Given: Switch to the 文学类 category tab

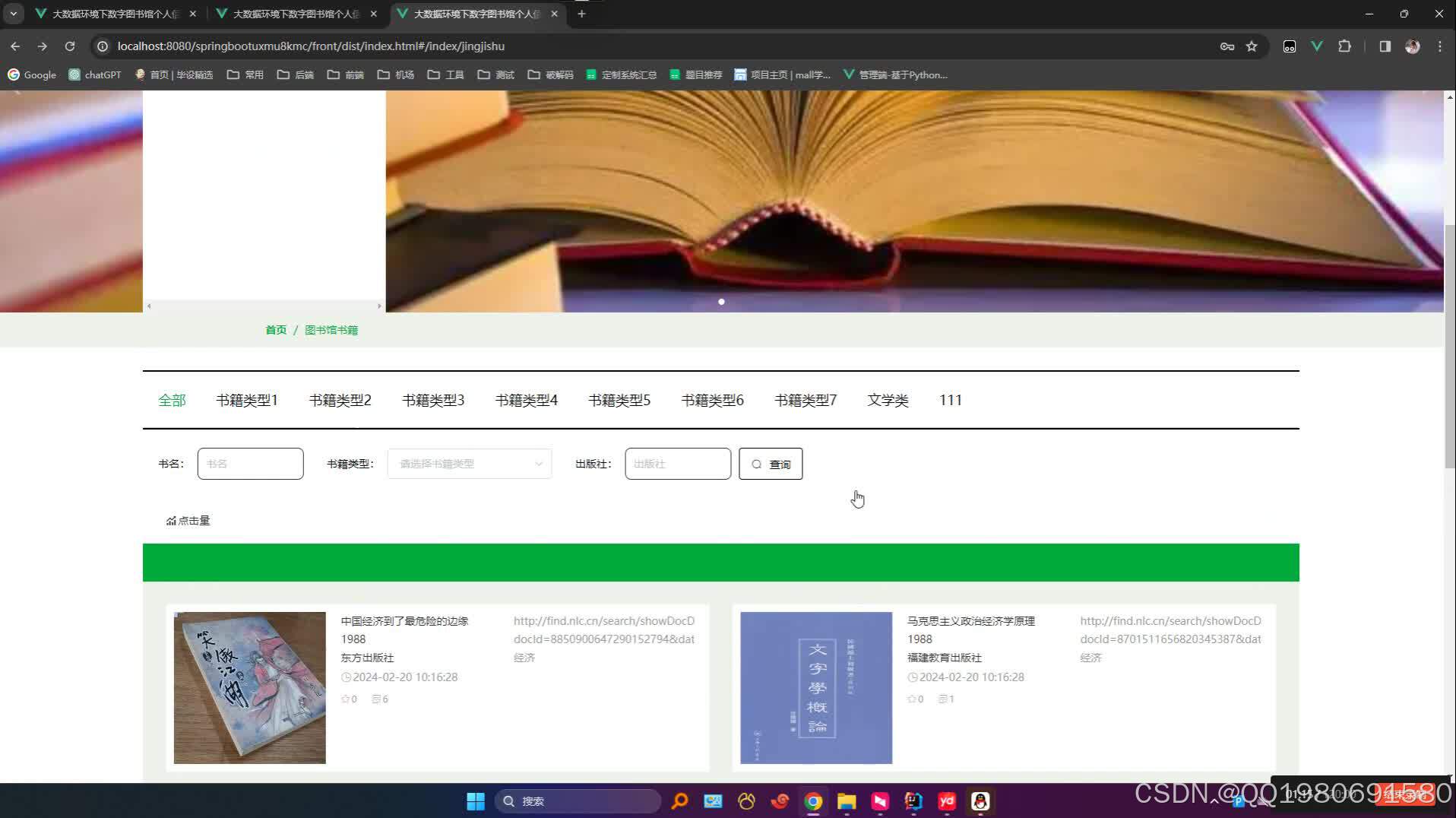Looking at the screenshot, I should click(888, 400).
